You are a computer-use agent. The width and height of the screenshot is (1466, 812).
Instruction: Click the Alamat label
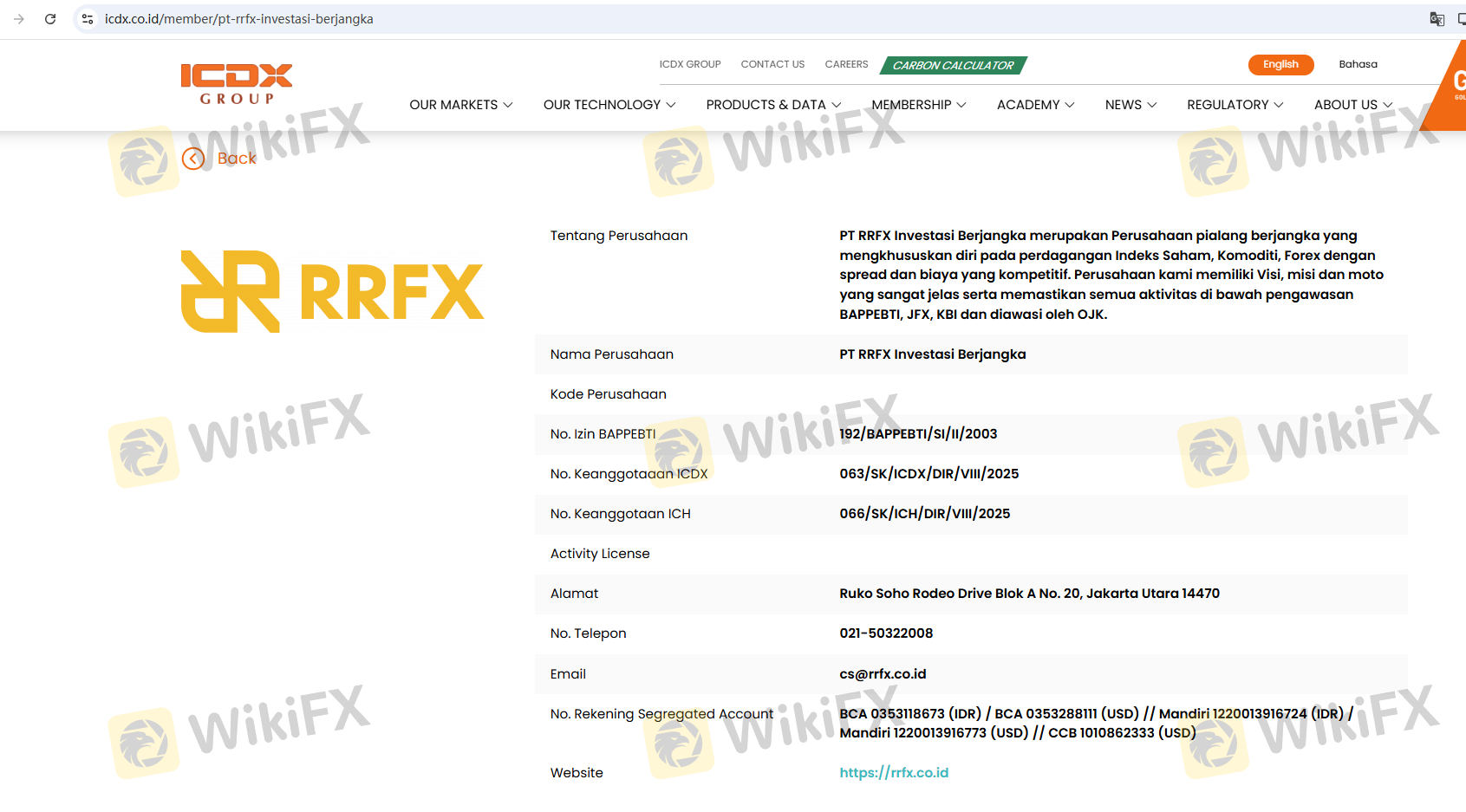click(575, 594)
